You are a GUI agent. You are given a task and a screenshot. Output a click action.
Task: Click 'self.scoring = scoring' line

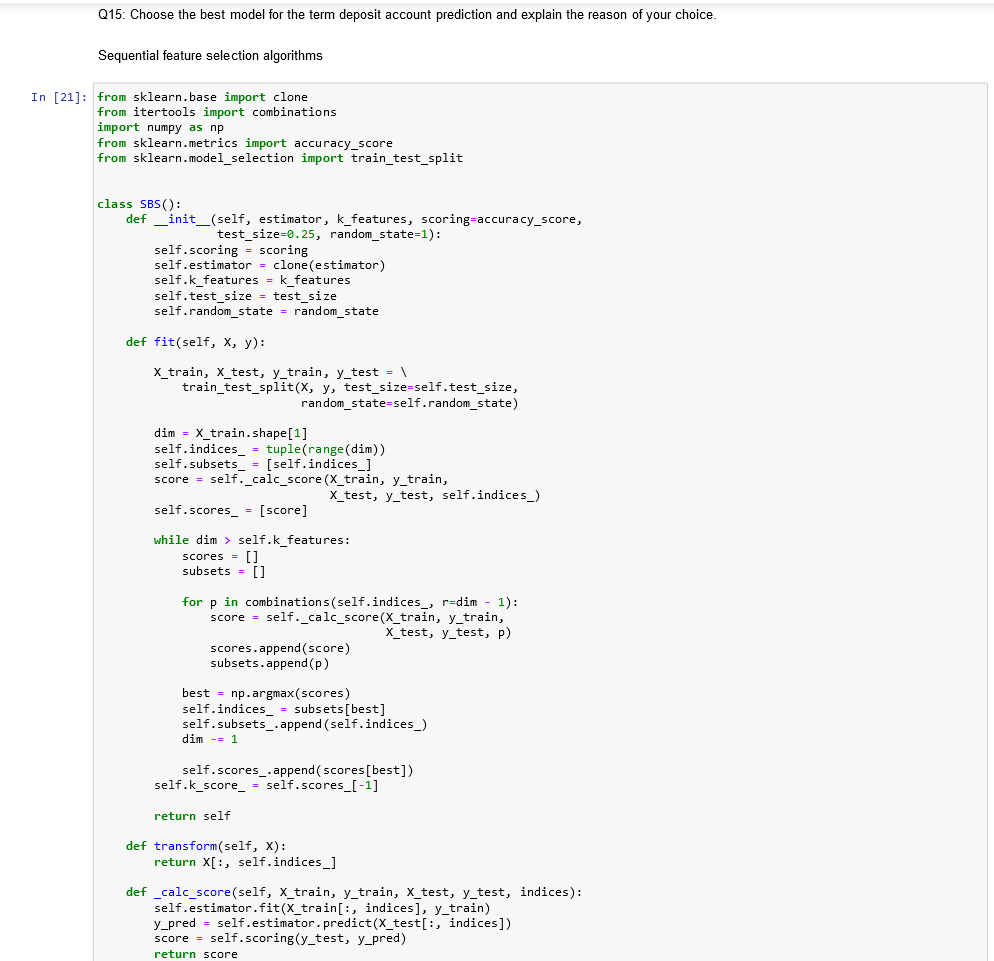[231, 250]
